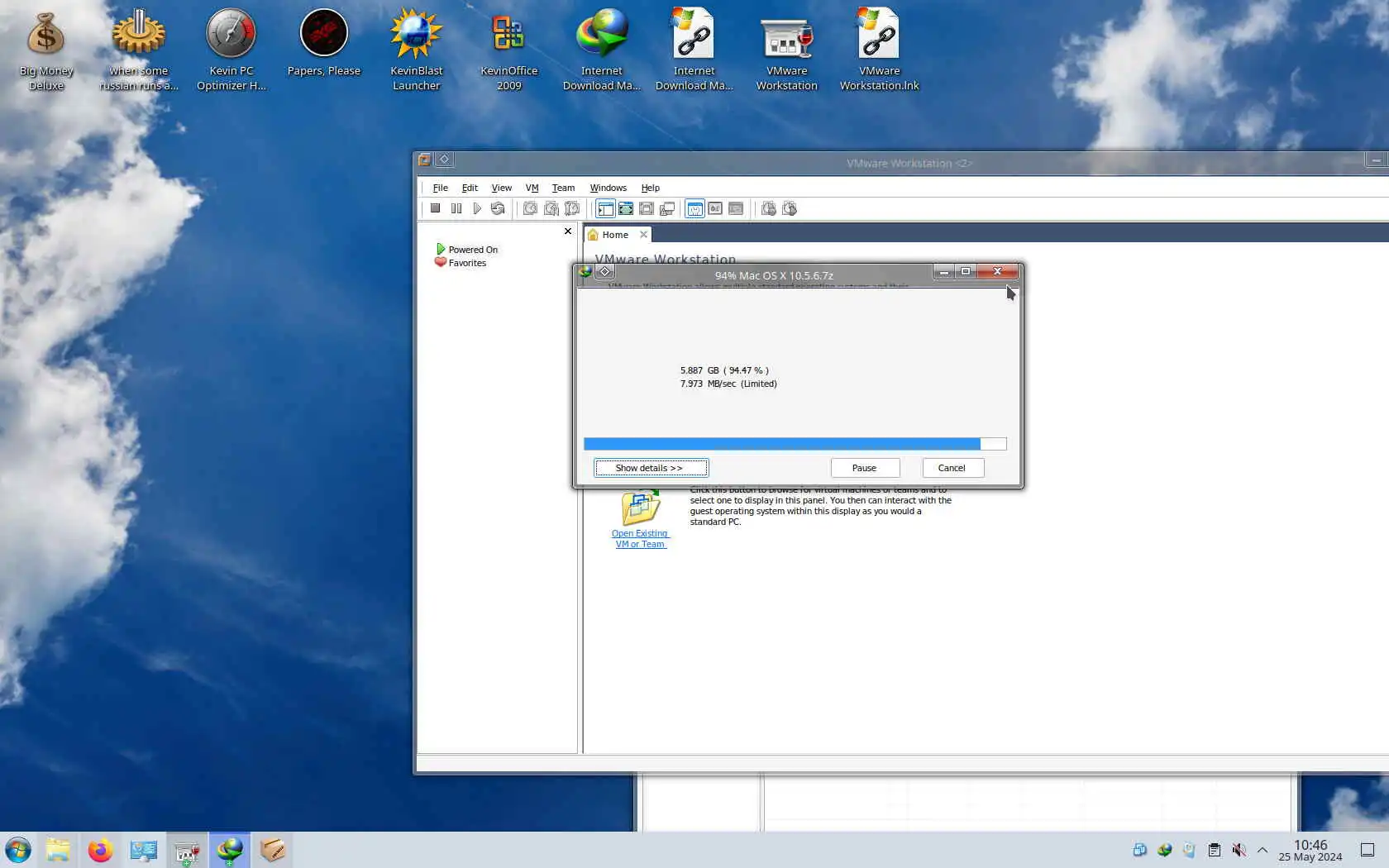This screenshot has width=1389, height=868.
Task: Switch to Internet Download Manager on the taskbar
Action: point(230,850)
